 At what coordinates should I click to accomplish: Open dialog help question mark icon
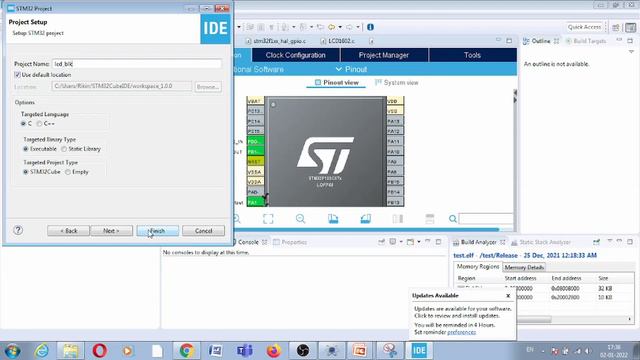18,230
